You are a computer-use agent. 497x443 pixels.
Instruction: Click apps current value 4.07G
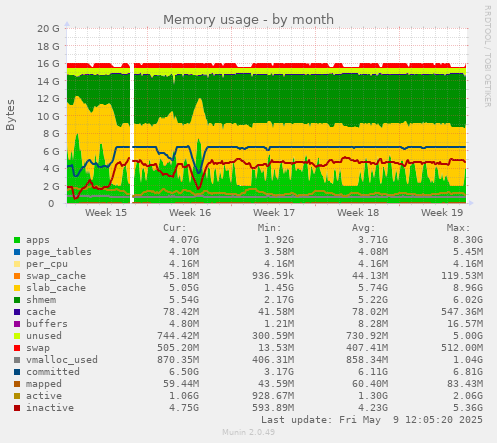pos(184,240)
